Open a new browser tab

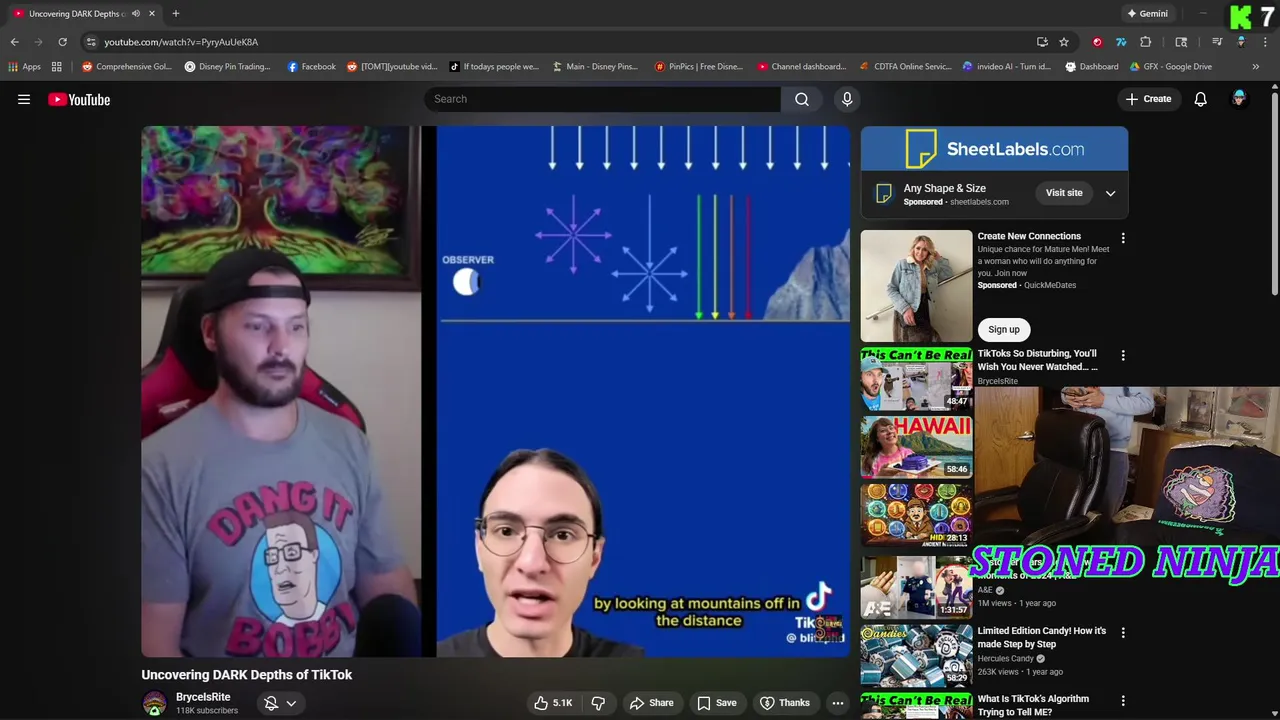click(x=175, y=14)
